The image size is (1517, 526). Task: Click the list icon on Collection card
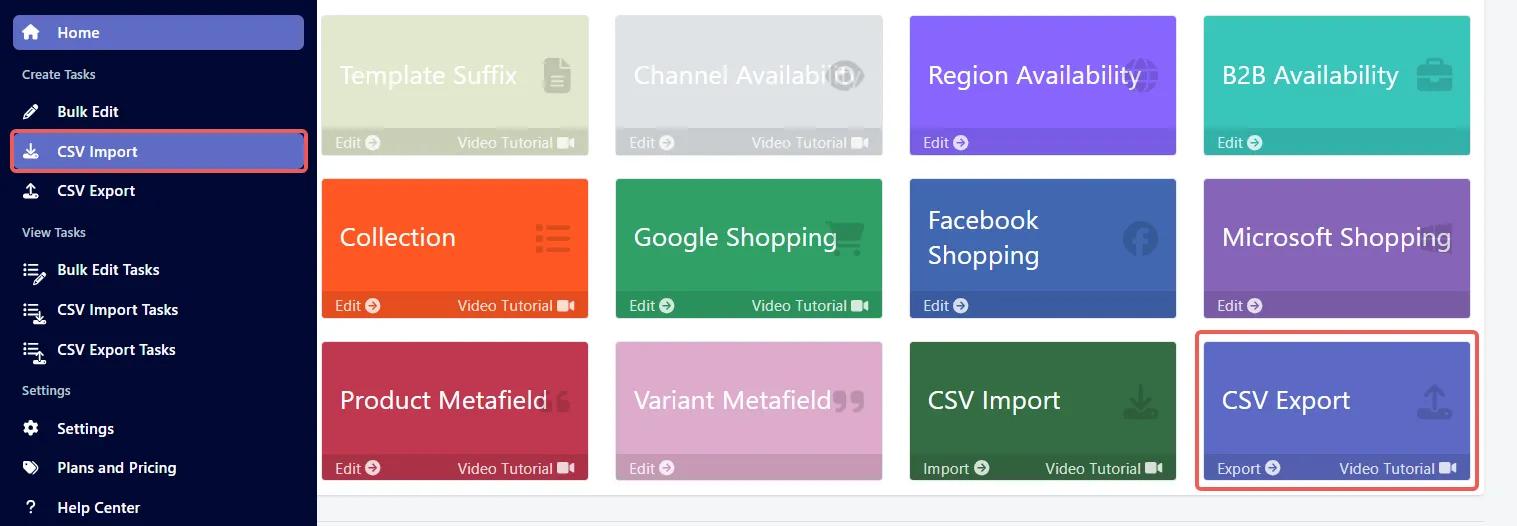[x=553, y=238]
